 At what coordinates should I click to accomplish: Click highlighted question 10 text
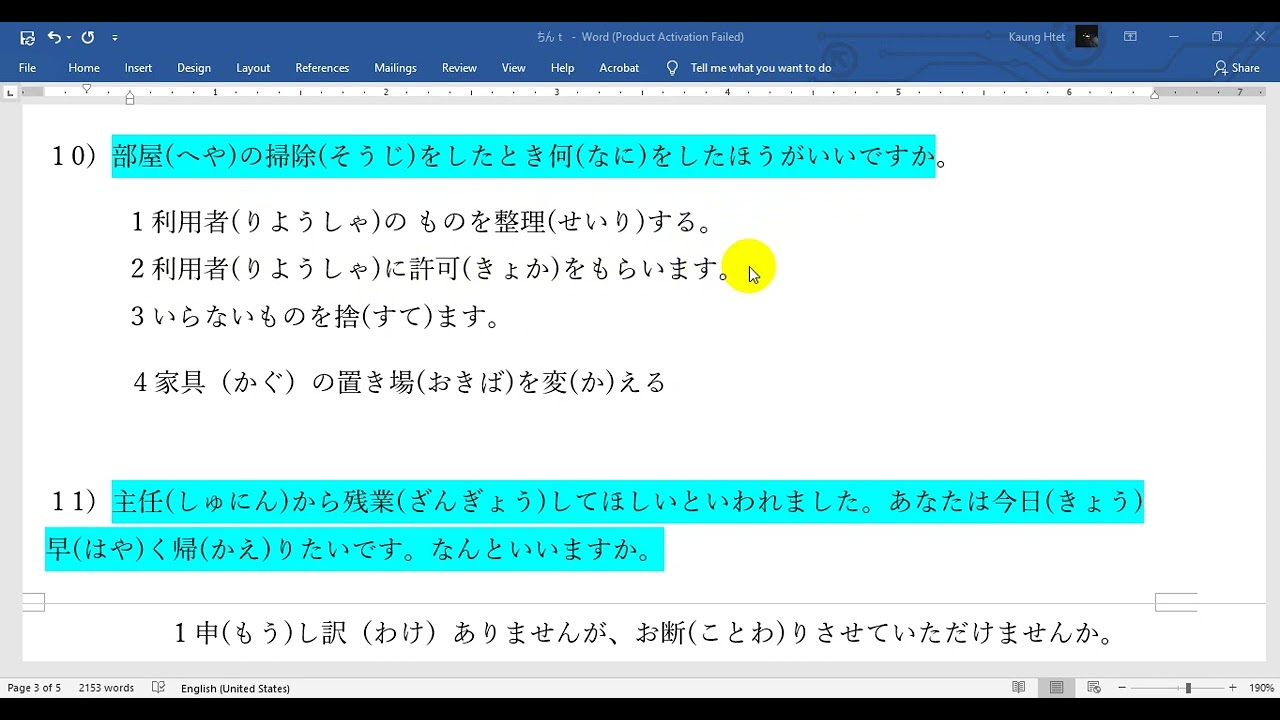[523, 157]
